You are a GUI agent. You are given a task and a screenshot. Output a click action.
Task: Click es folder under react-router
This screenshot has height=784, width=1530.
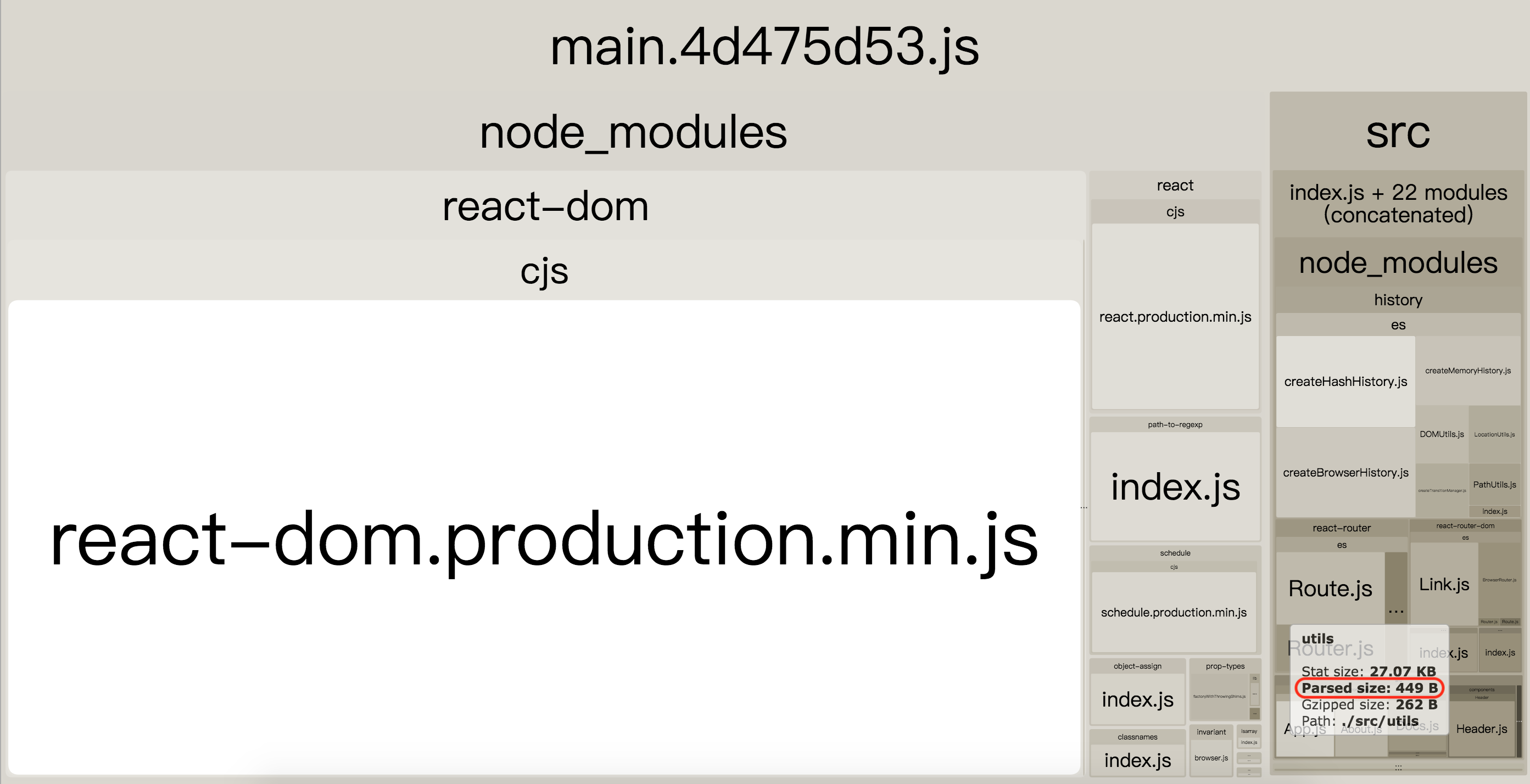click(1341, 545)
